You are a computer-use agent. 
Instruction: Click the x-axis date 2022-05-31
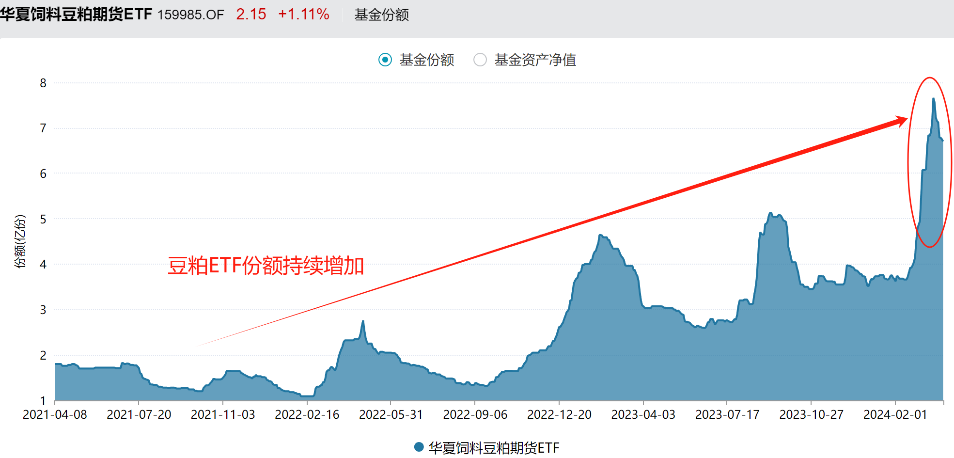click(x=391, y=414)
